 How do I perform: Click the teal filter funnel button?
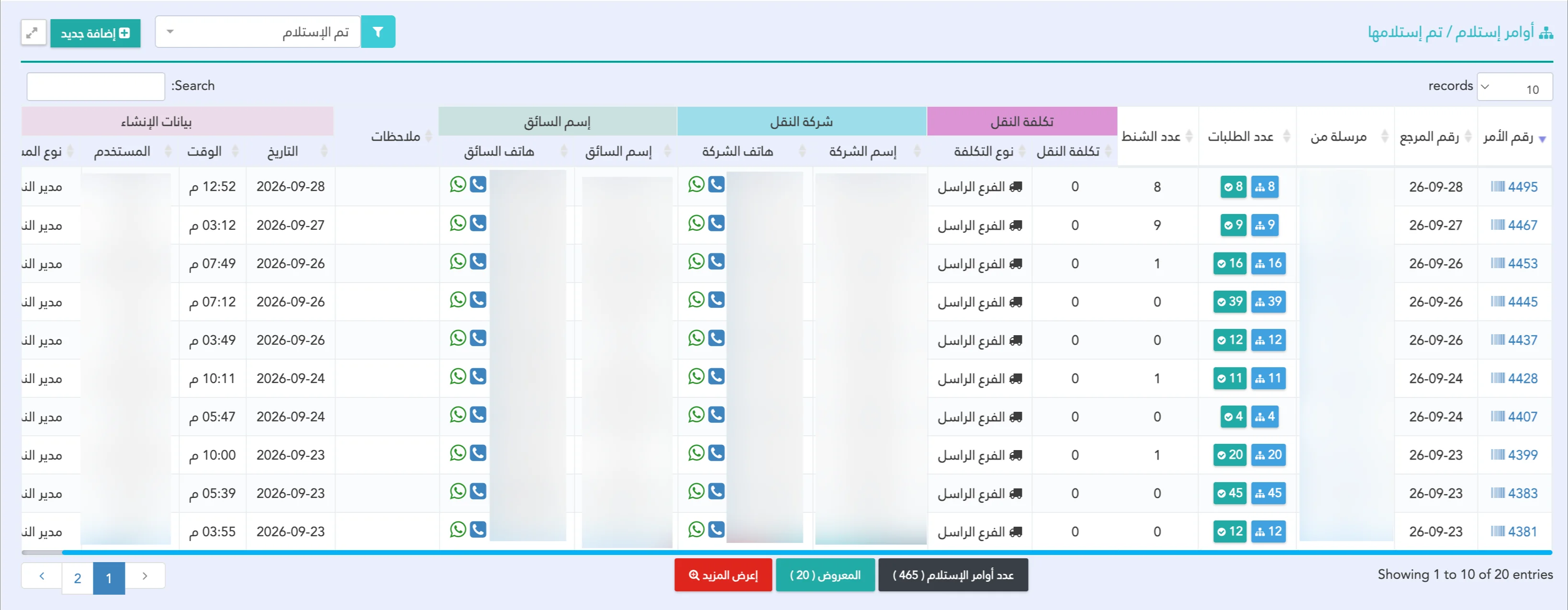pos(378,32)
